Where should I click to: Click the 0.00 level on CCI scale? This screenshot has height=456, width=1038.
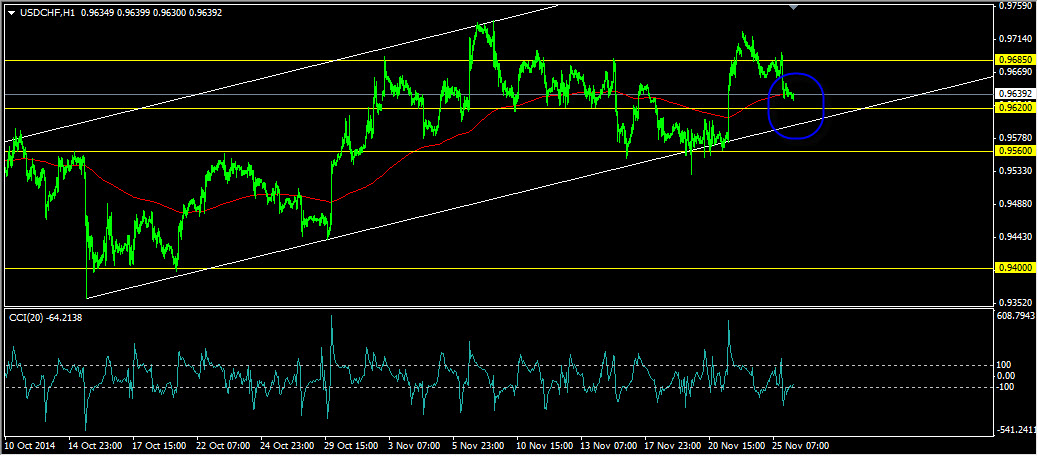click(1007, 376)
